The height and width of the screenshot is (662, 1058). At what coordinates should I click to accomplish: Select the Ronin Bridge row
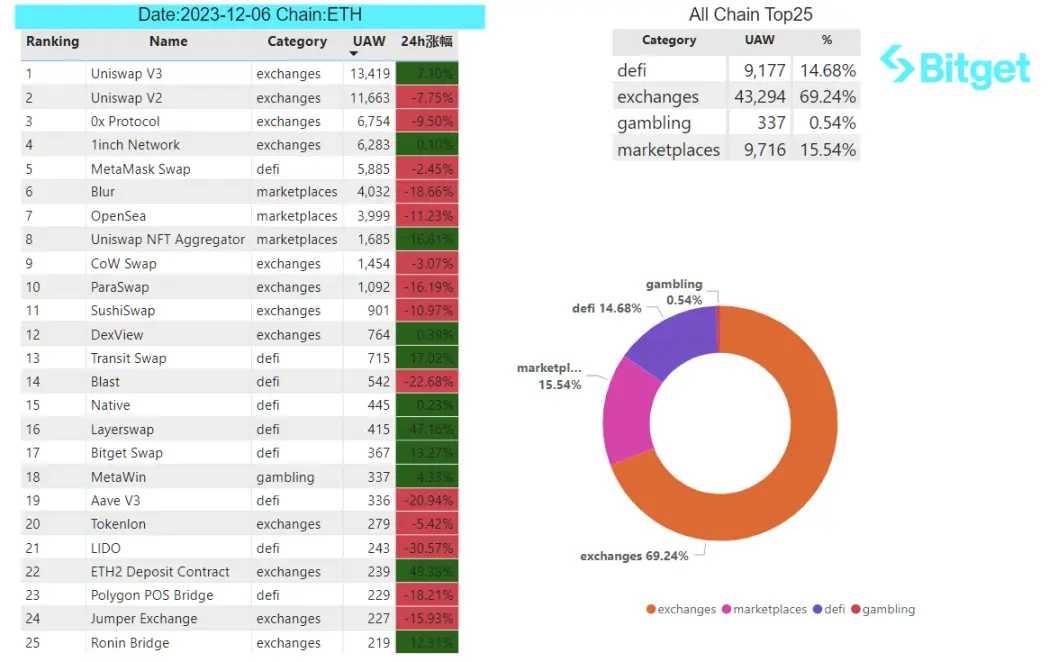click(x=240, y=642)
